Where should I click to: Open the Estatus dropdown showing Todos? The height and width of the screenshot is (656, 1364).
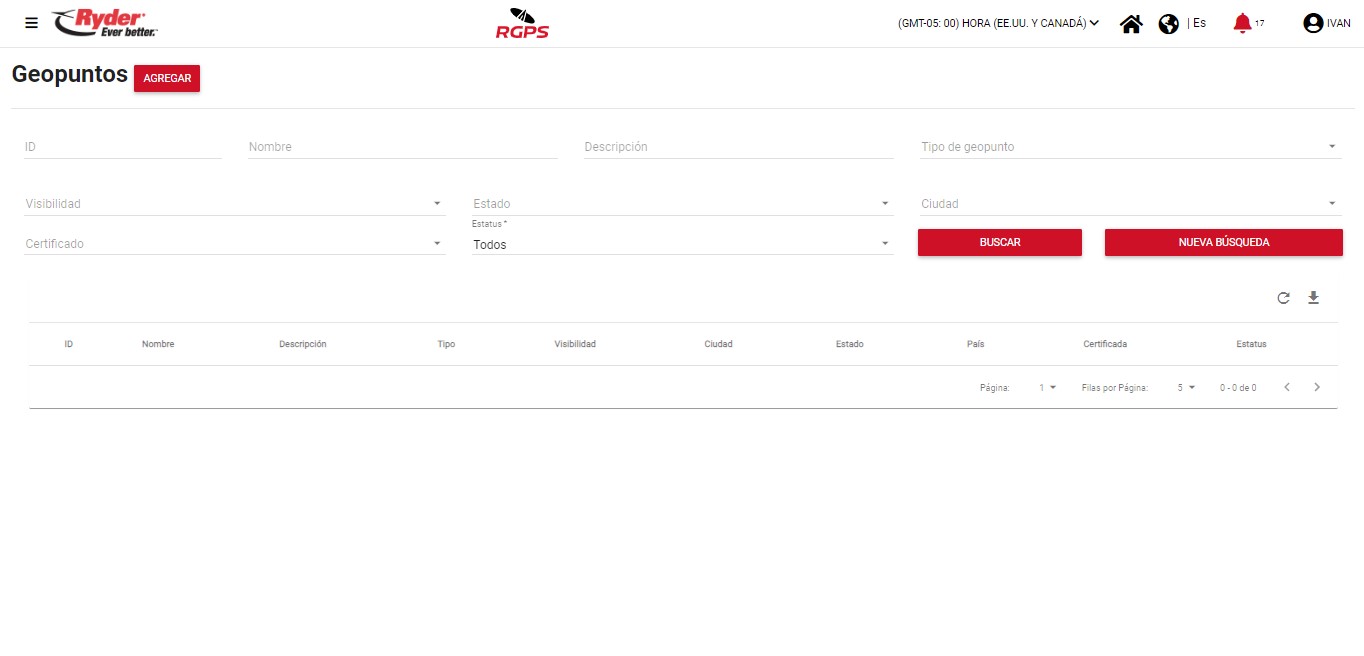(x=681, y=245)
